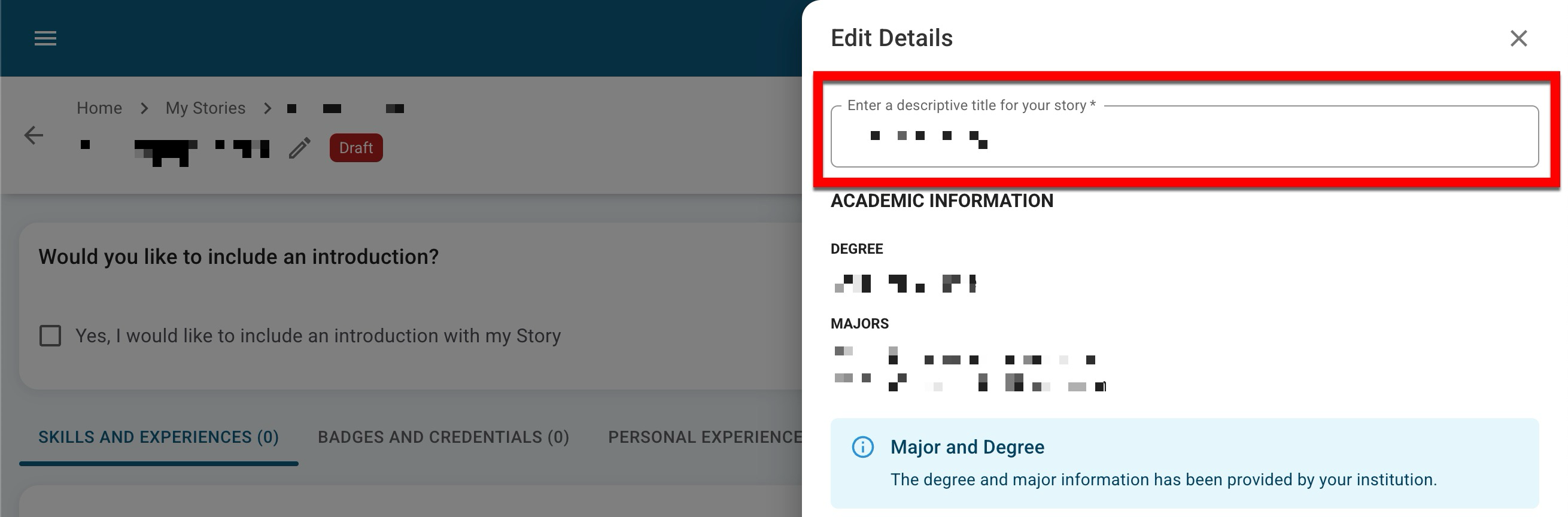Click the chevron after My Stories breadcrumb
Image resolution: width=1568 pixels, height=517 pixels.
pyautogui.click(x=267, y=108)
